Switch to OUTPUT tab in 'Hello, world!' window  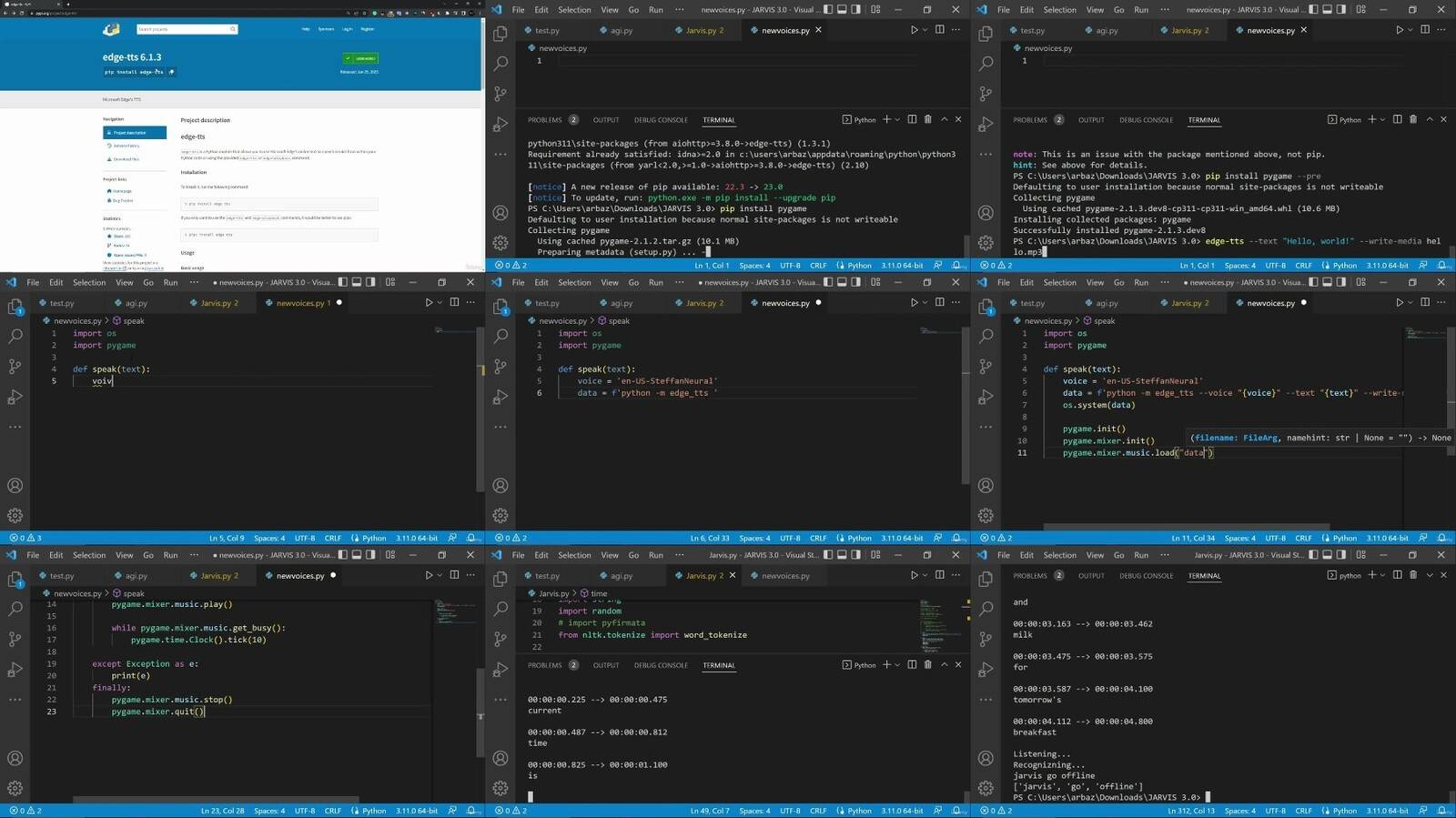(x=1091, y=120)
